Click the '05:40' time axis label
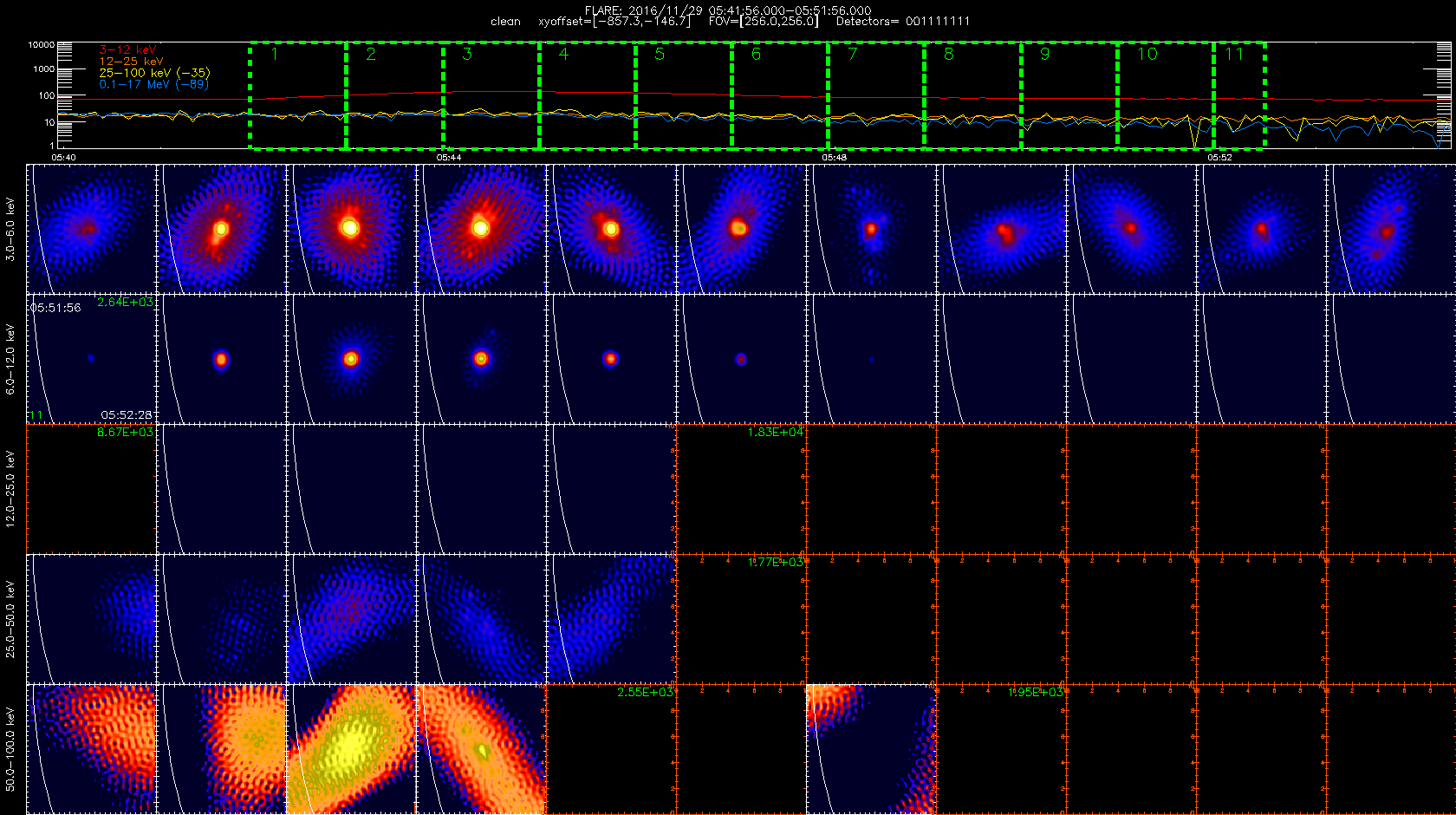The height and width of the screenshot is (815, 1456). [64, 158]
